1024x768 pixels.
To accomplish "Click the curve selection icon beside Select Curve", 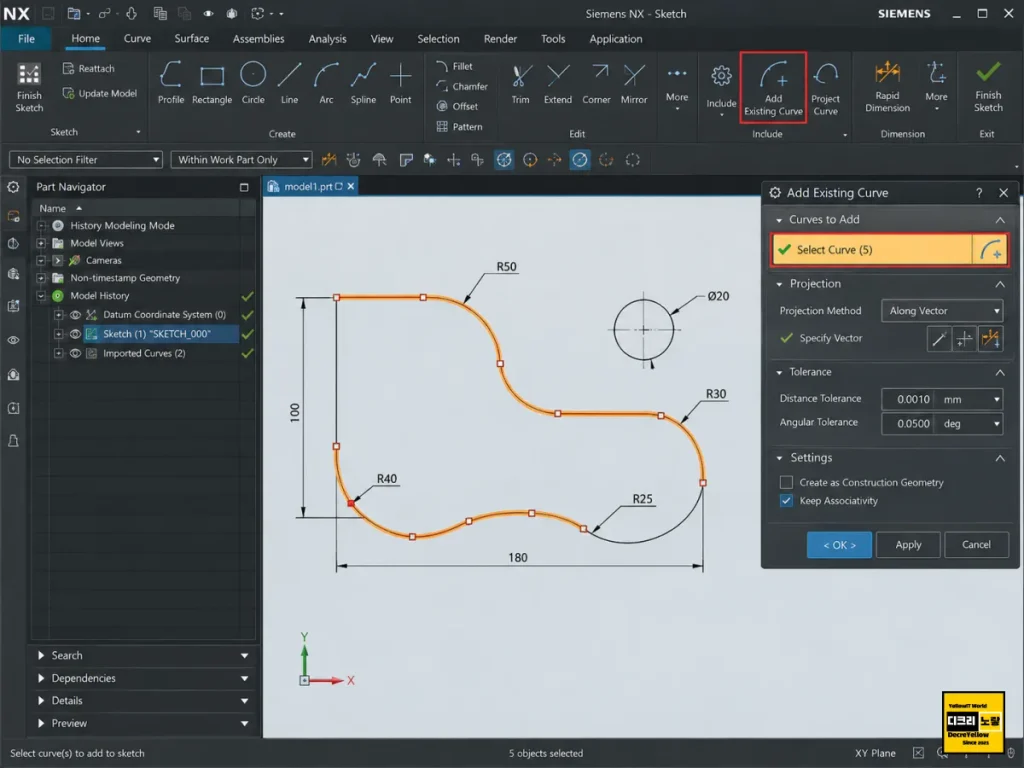I will coord(990,249).
